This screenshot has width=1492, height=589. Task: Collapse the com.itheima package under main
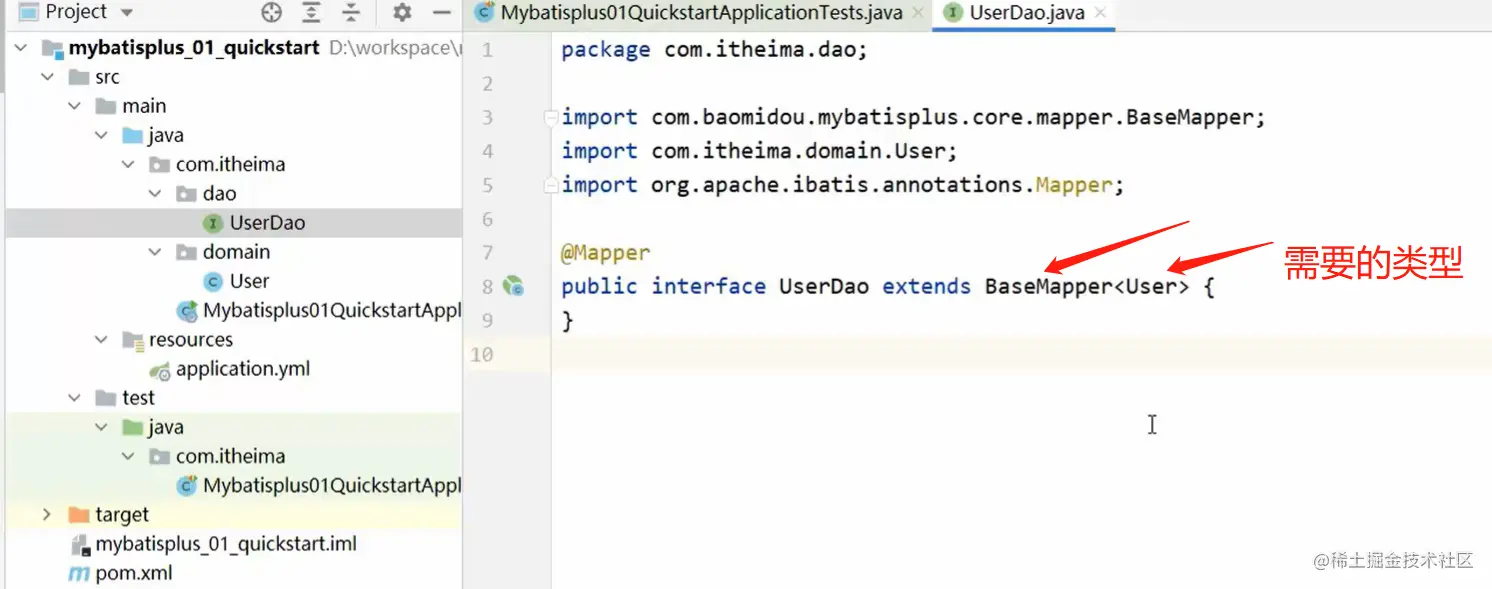coord(128,164)
